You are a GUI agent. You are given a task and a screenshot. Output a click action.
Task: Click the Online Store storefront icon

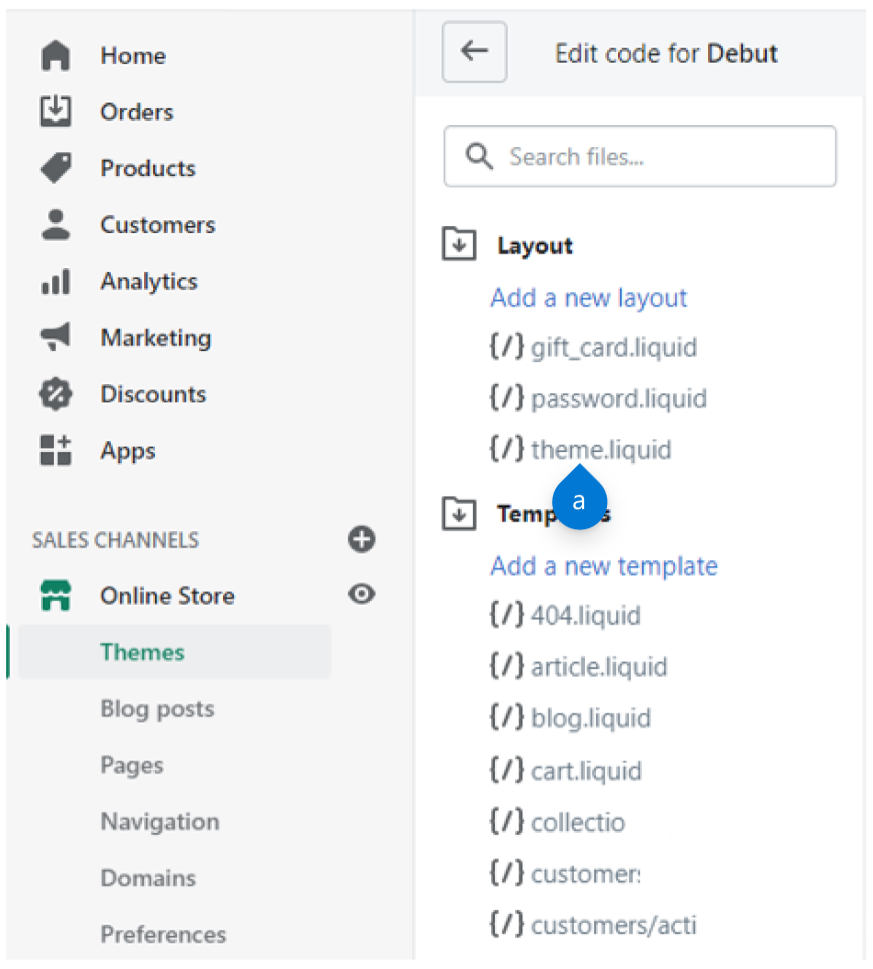[56, 595]
